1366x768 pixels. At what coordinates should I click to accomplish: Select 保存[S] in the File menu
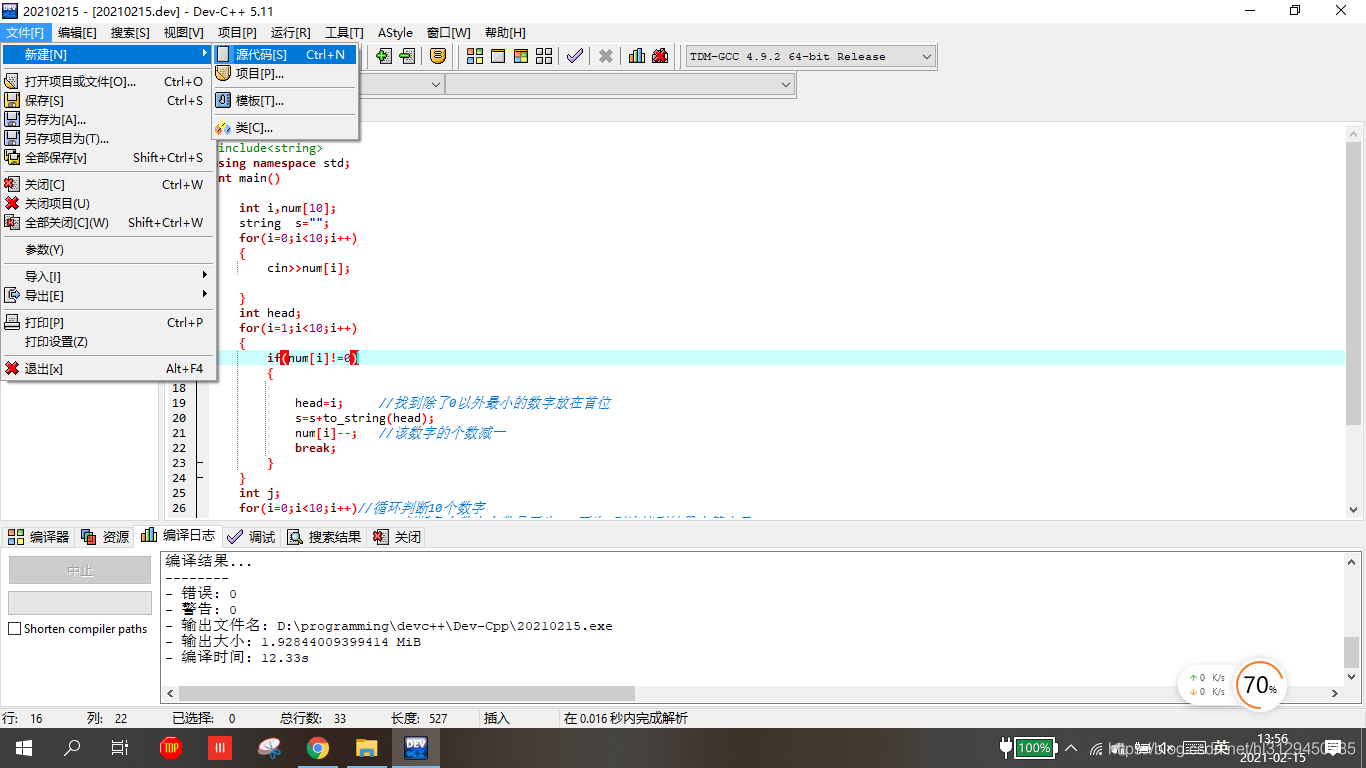(x=107, y=100)
